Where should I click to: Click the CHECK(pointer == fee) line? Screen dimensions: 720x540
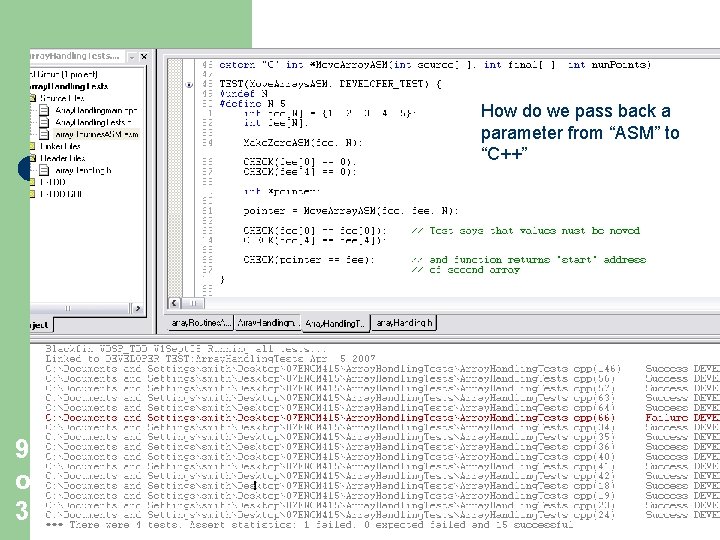click(x=309, y=259)
